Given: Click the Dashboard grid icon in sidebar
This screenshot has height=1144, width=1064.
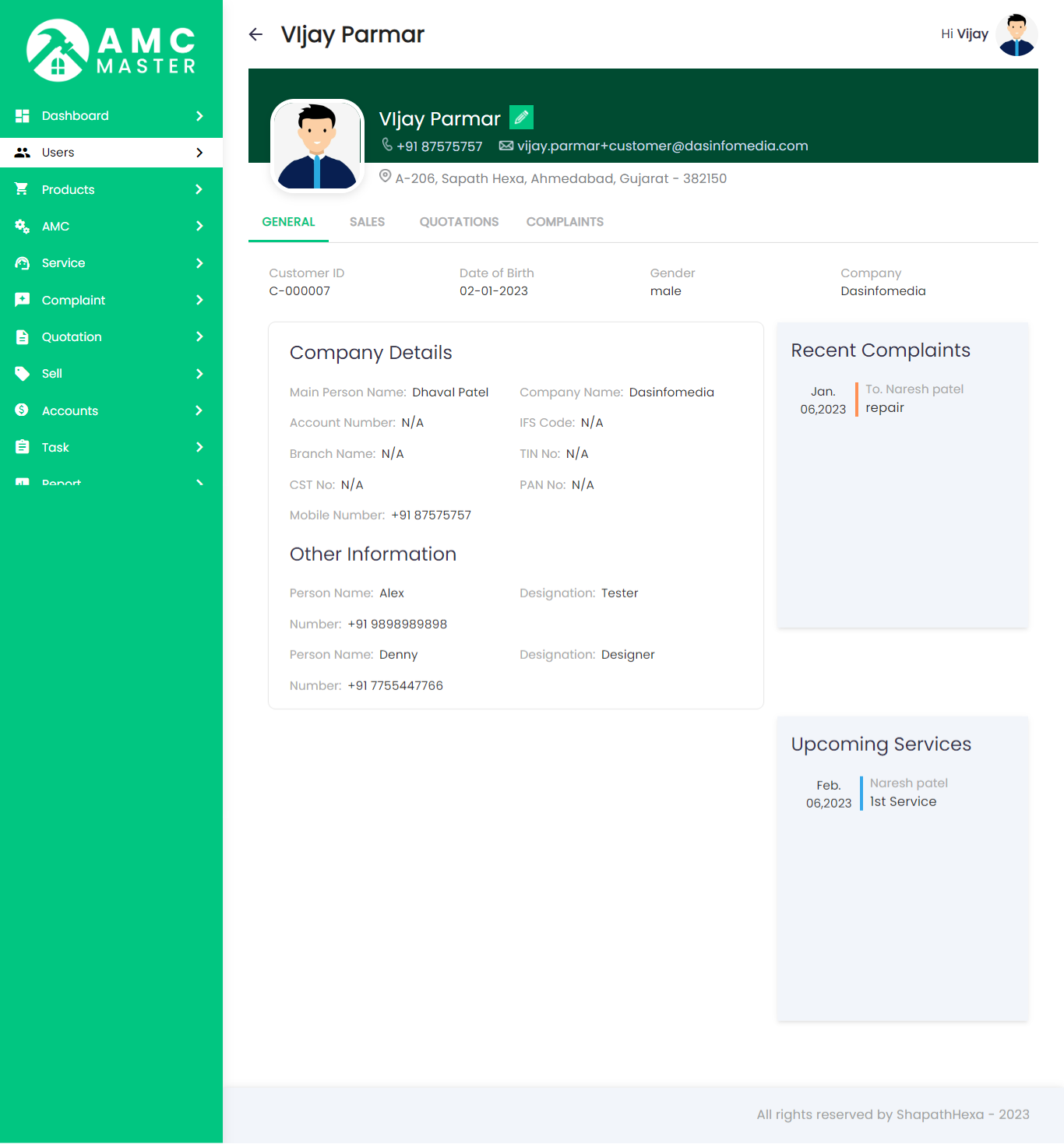Looking at the screenshot, I should coord(23,116).
